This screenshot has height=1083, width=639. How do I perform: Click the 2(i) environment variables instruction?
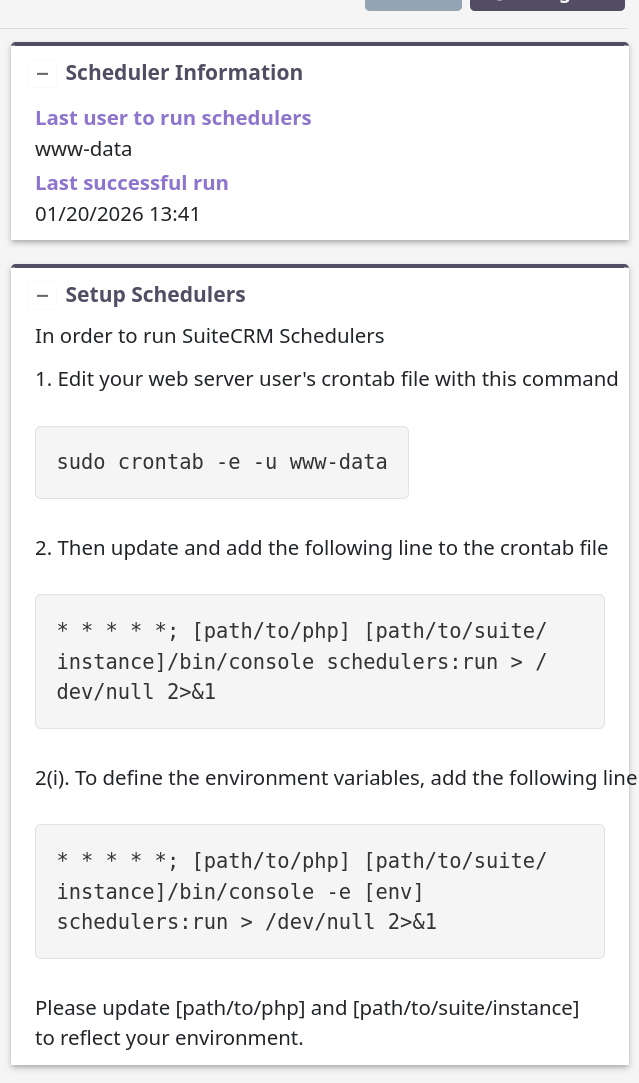pos(335,778)
